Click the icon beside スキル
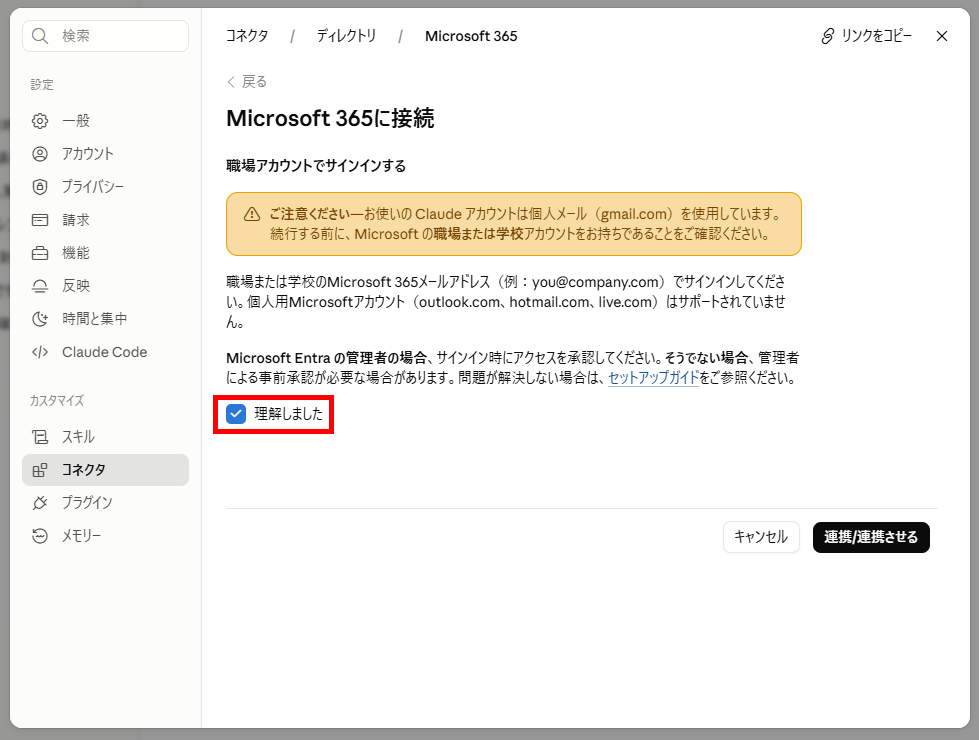The width and height of the screenshot is (979, 740). coord(40,437)
